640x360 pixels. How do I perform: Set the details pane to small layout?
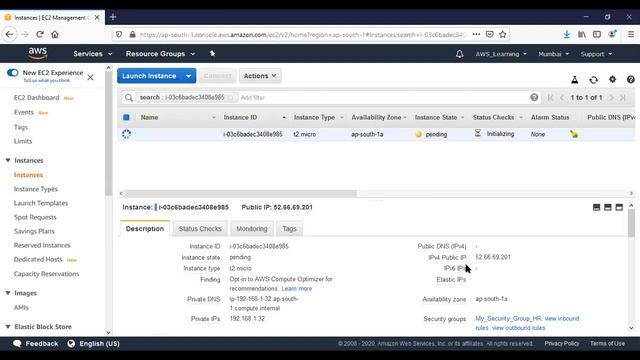point(596,207)
